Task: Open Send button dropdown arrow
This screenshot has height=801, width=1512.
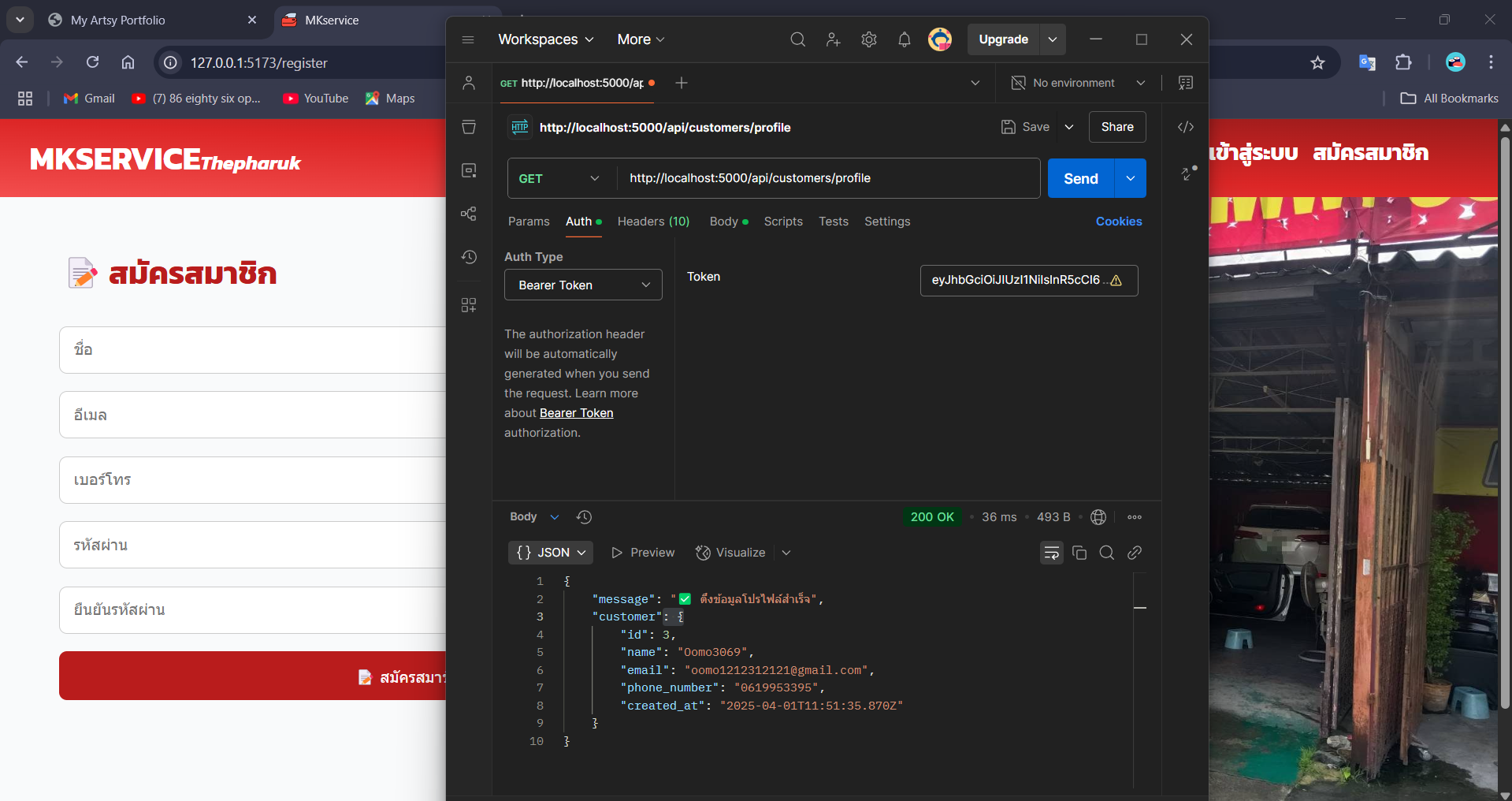Action: tap(1131, 178)
